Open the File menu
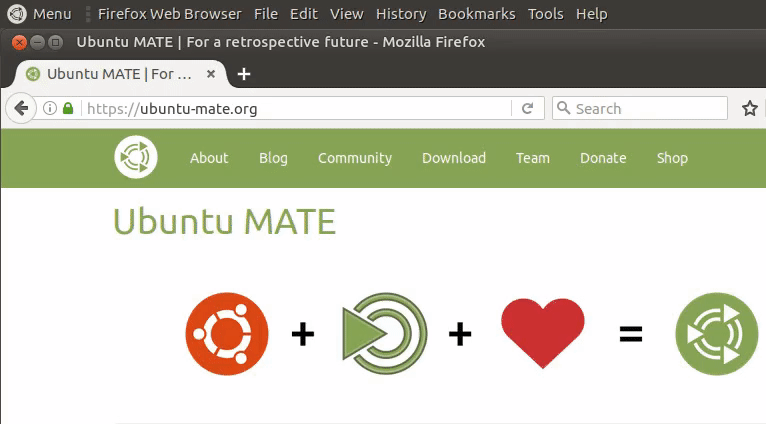Image resolution: width=766 pixels, height=424 pixels. click(266, 14)
